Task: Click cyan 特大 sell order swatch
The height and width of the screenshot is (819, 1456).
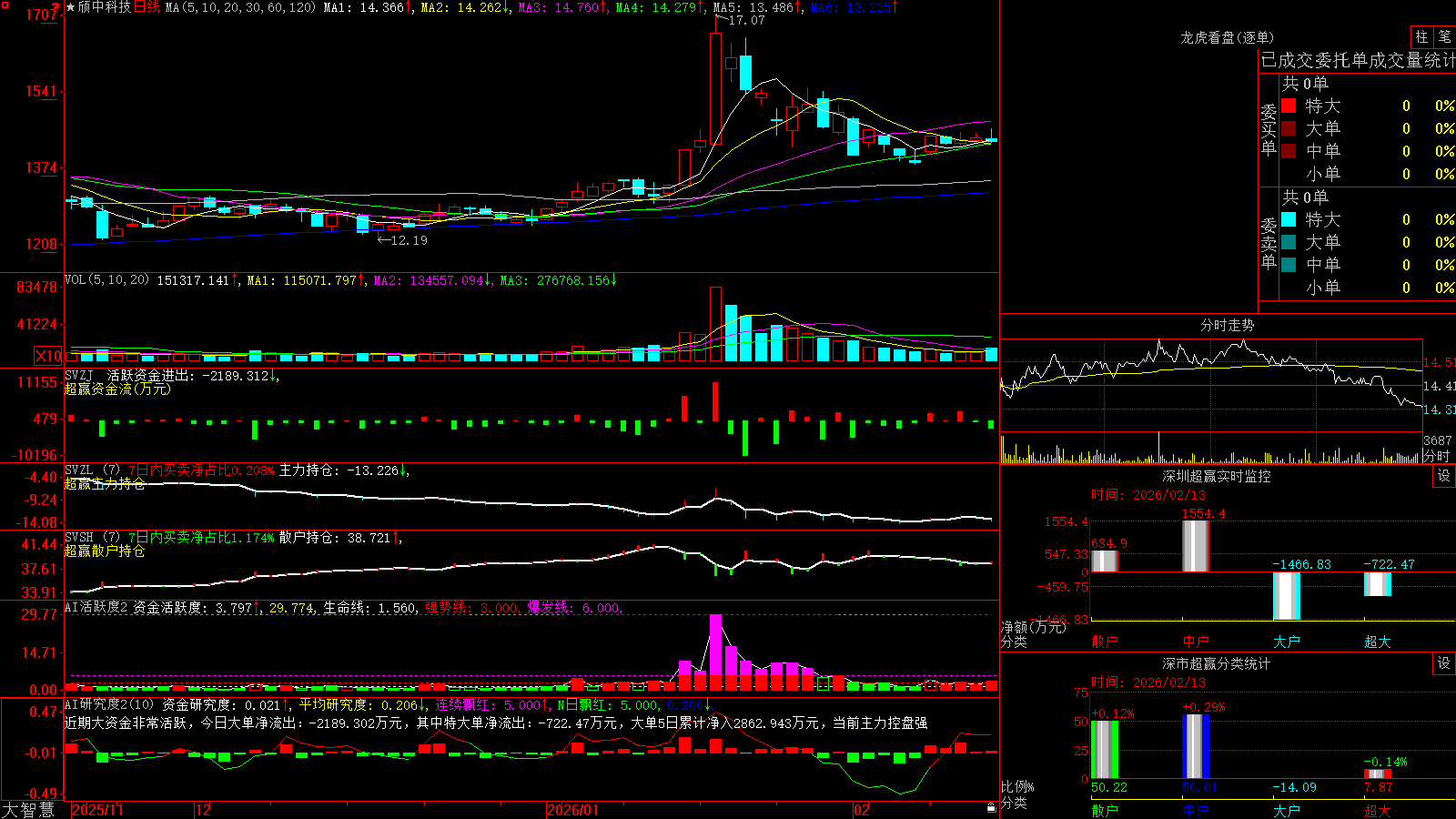Action: 1289,219
